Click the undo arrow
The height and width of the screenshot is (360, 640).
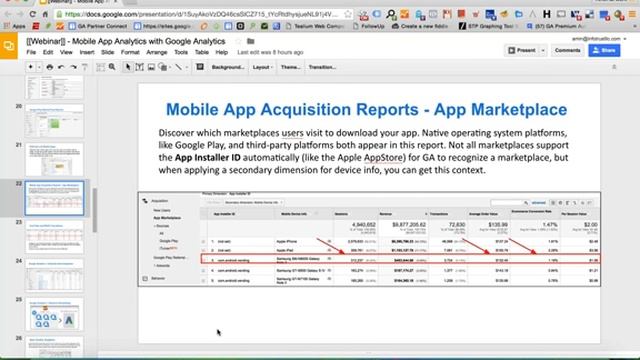pos(61,67)
